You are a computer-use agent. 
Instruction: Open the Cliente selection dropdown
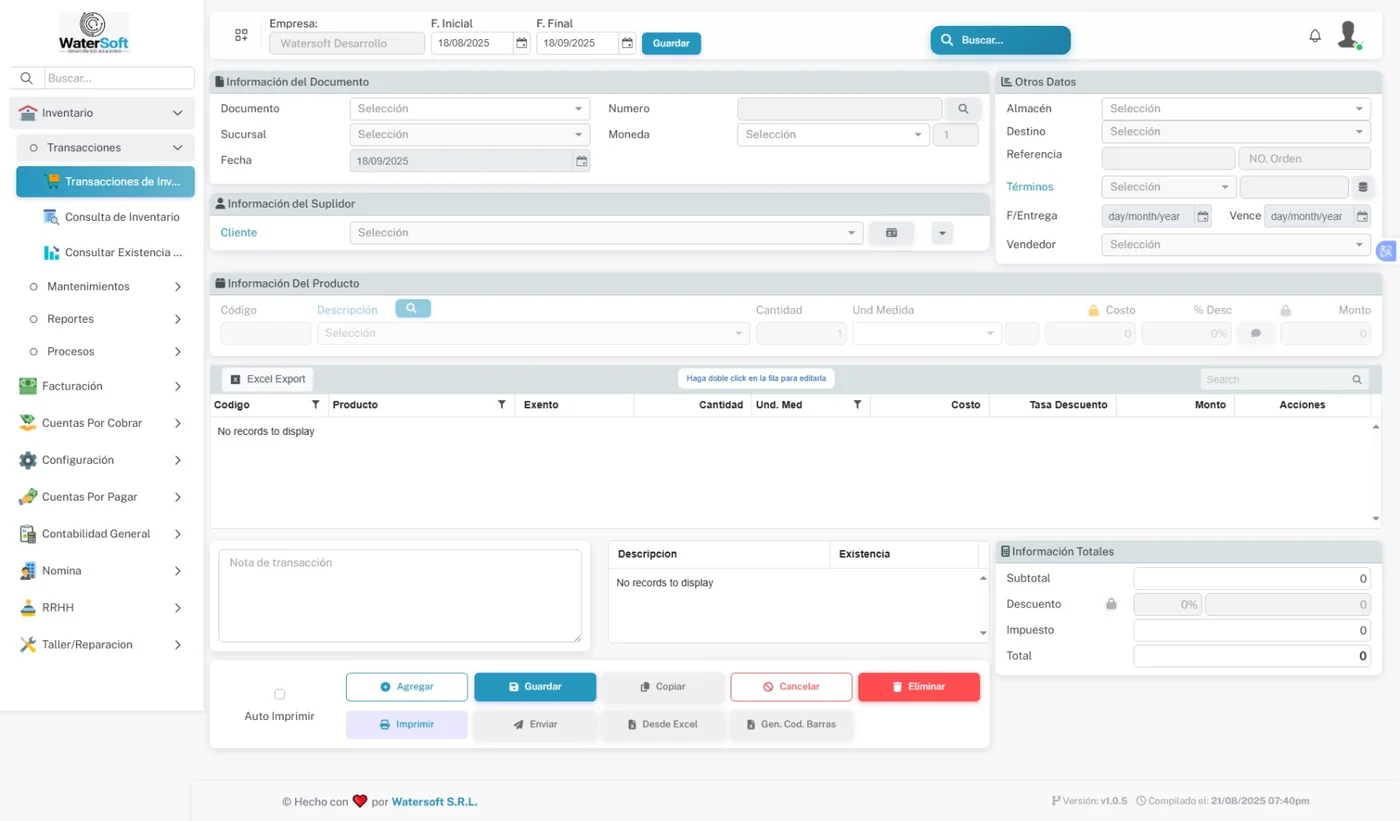[x=606, y=233]
